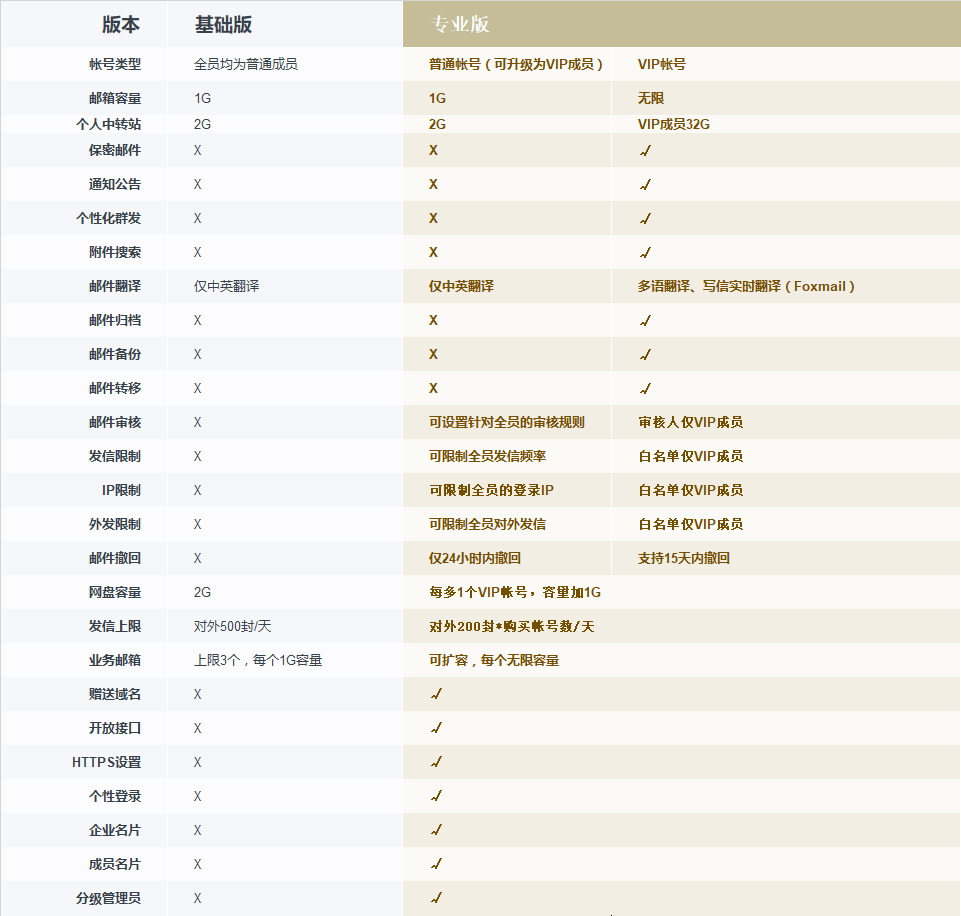Click the VIP checkmark for 保密邮件
The width and height of the screenshot is (961, 916).
pyautogui.click(x=645, y=150)
